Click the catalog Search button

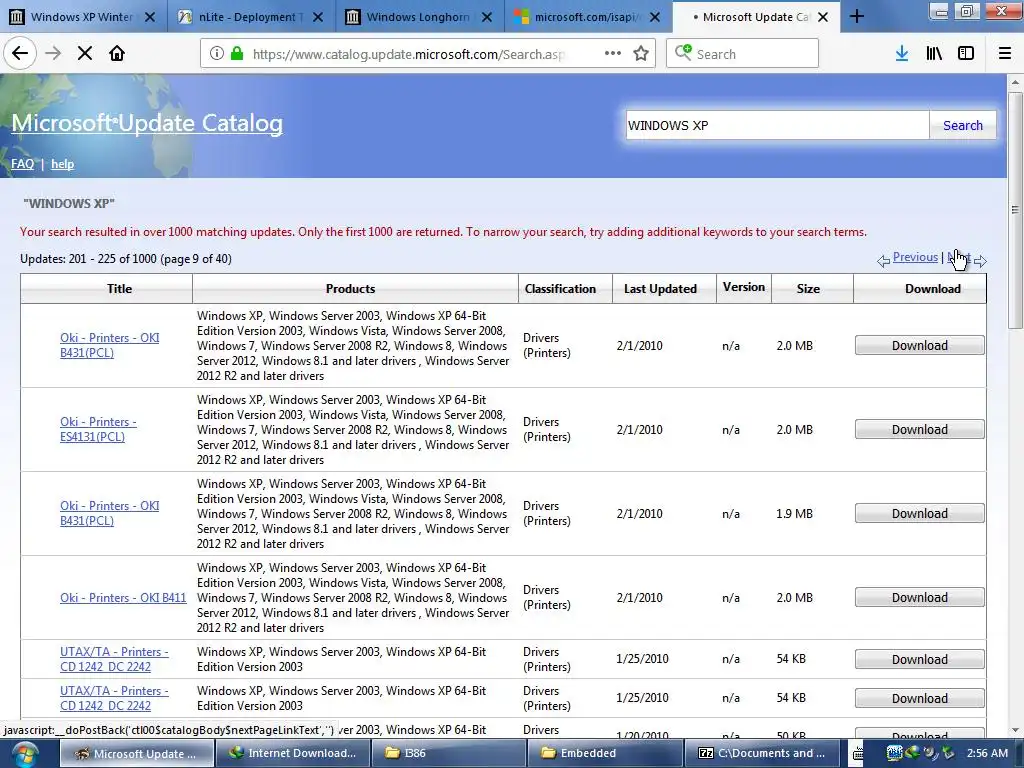pos(963,125)
